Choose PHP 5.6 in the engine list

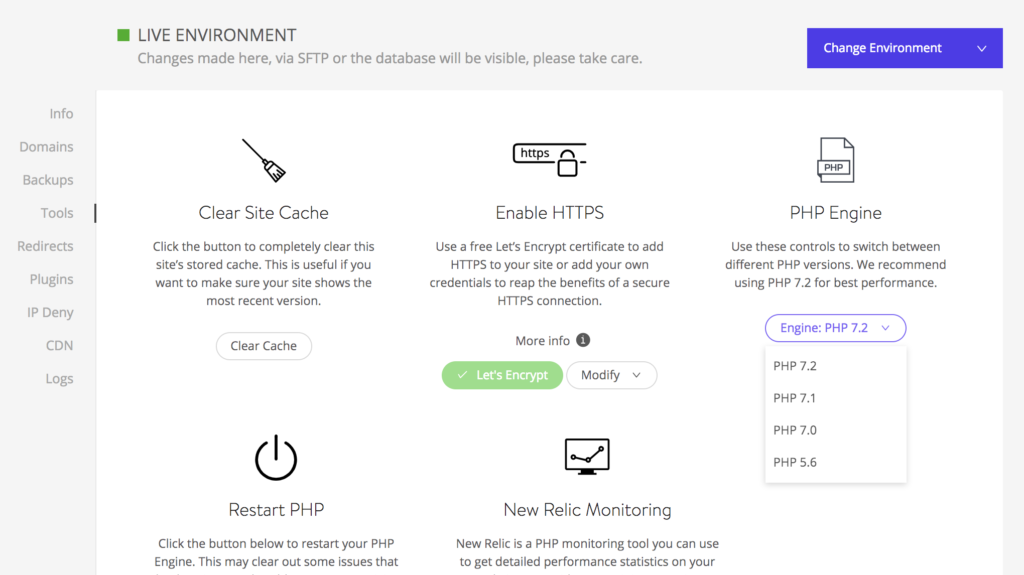[795, 462]
